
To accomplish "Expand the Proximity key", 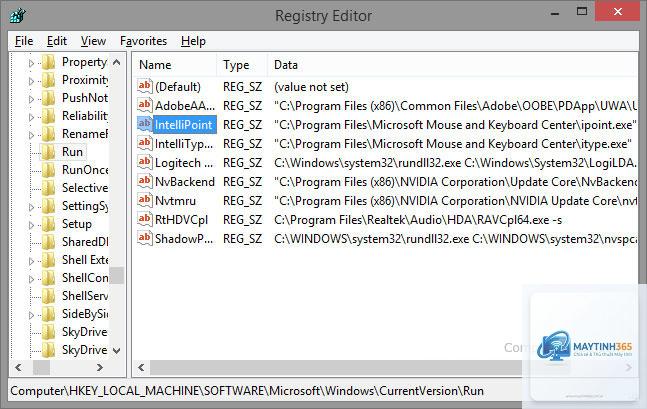I will coord(31,81).
